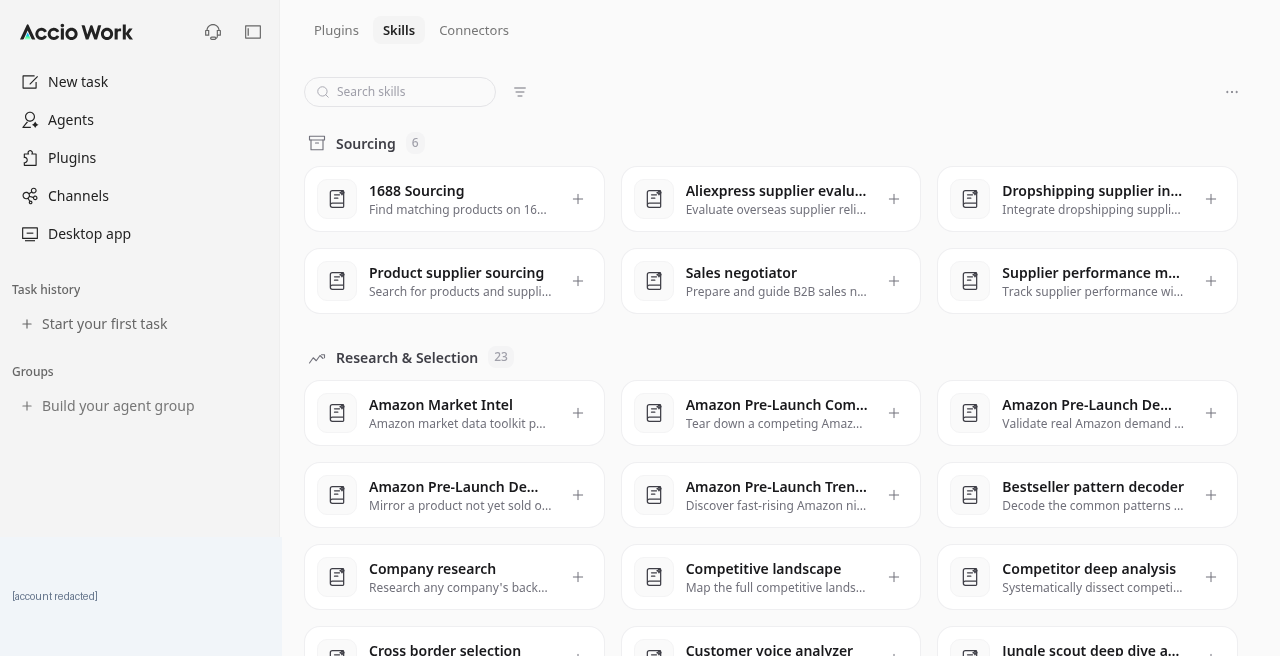Viewport: 1280px width, 656px height.
Task: Click the Sourcing count badge 6
Action: (x=415, y=143)
